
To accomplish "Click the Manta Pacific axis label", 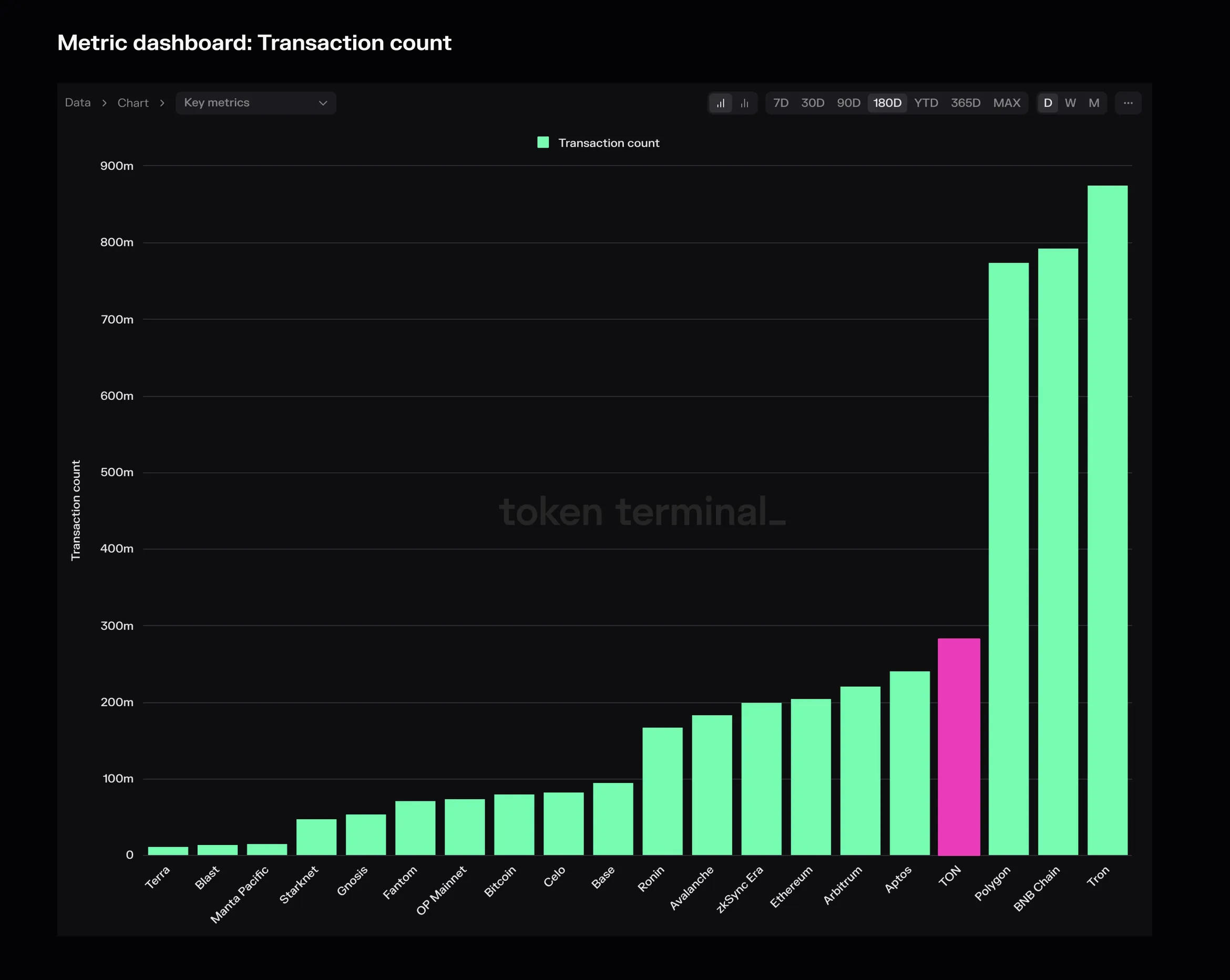I will (x=240, y=894).
